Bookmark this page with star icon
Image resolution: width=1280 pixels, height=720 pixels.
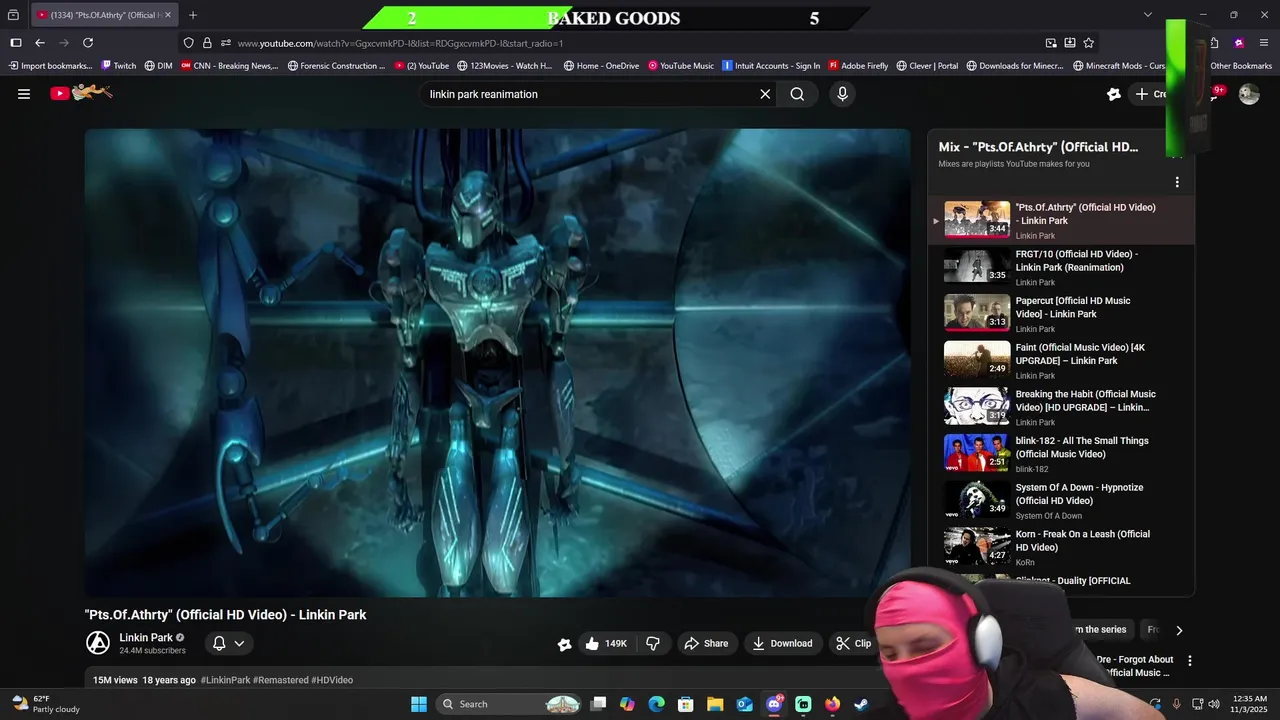(x=1089, y=43)
